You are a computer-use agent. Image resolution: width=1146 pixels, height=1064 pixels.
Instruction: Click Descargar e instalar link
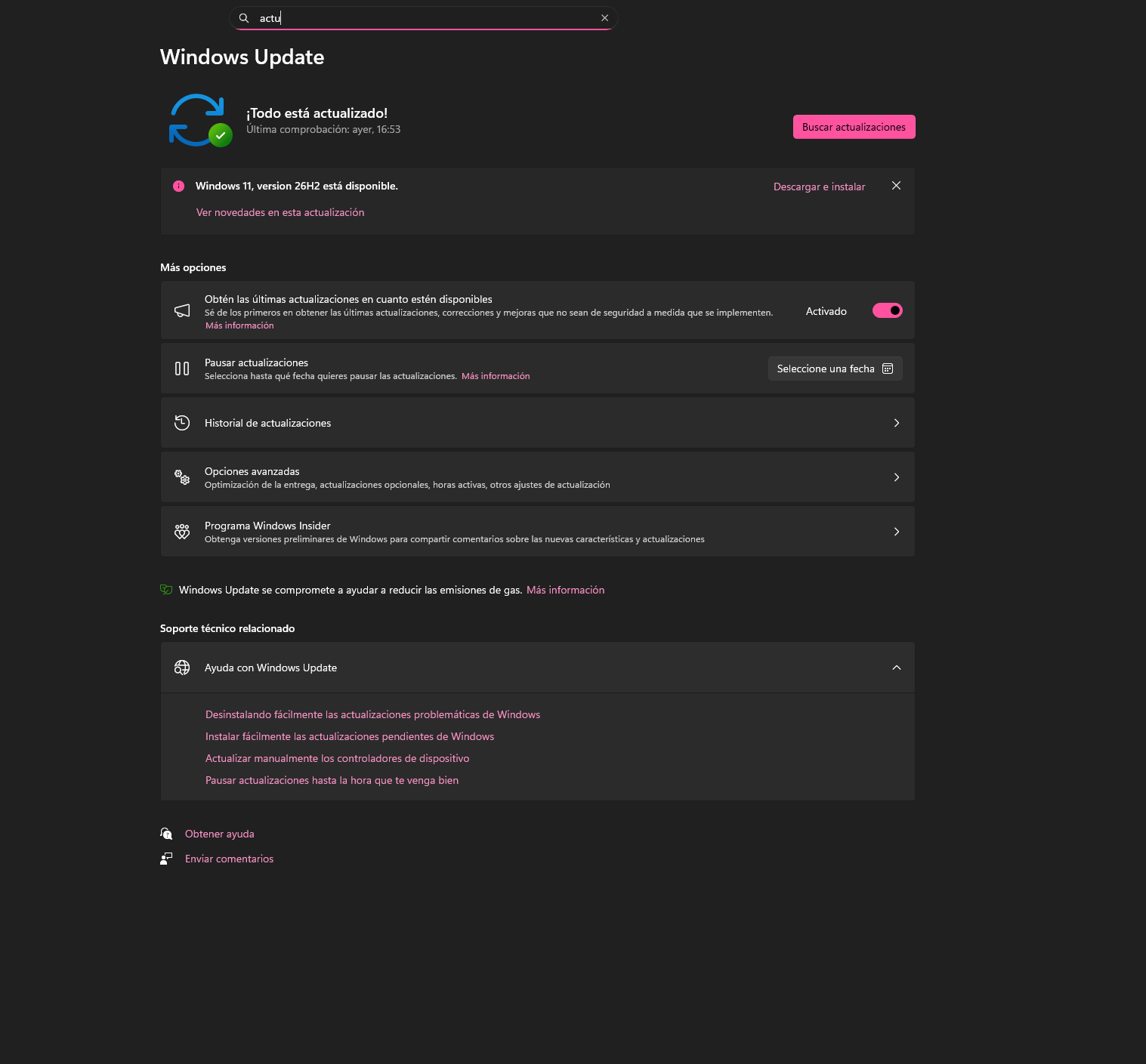pos(819,187)
